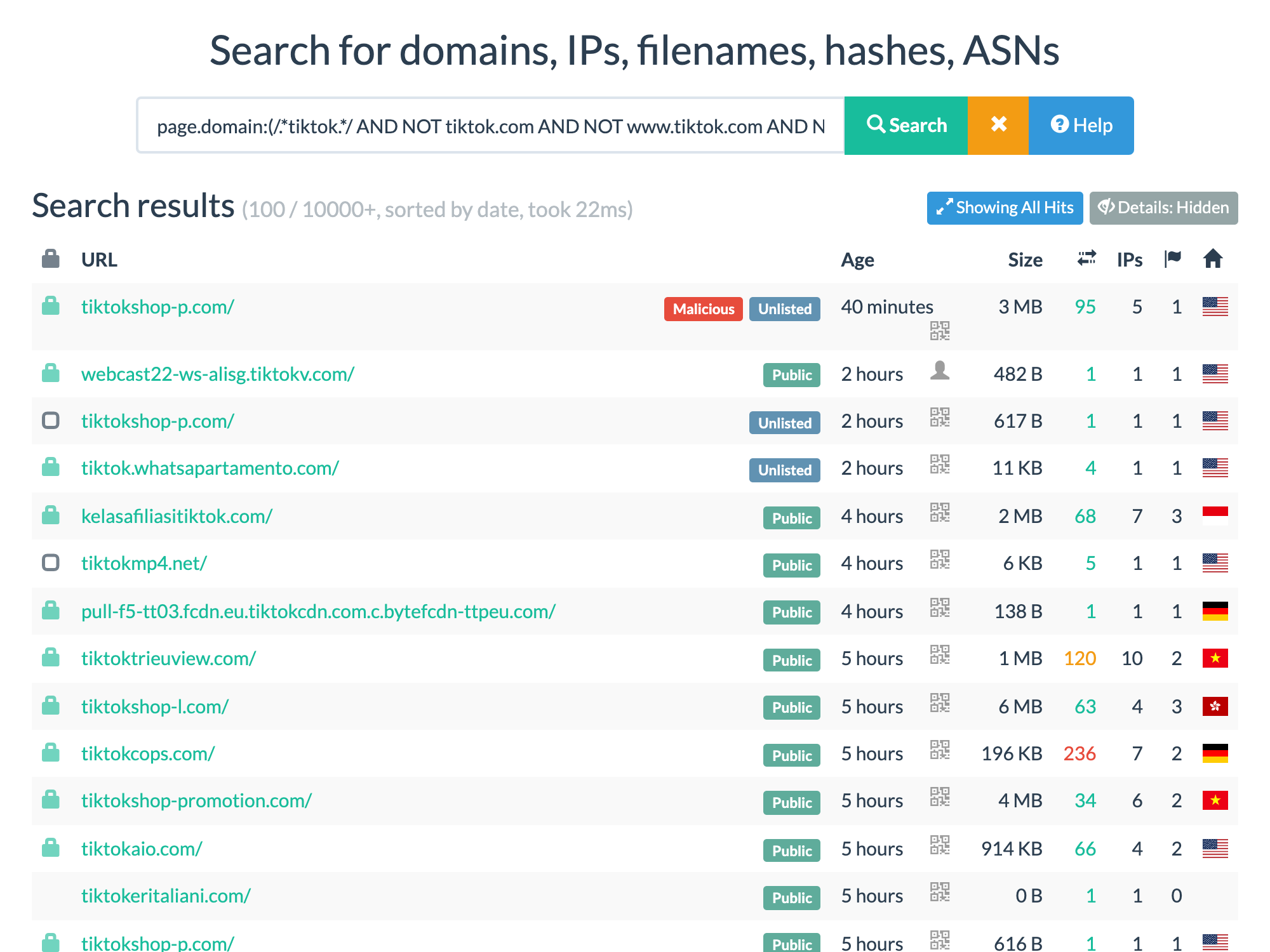Click the 196 KB size value

pyautogui.click(x=1012, y=753)
